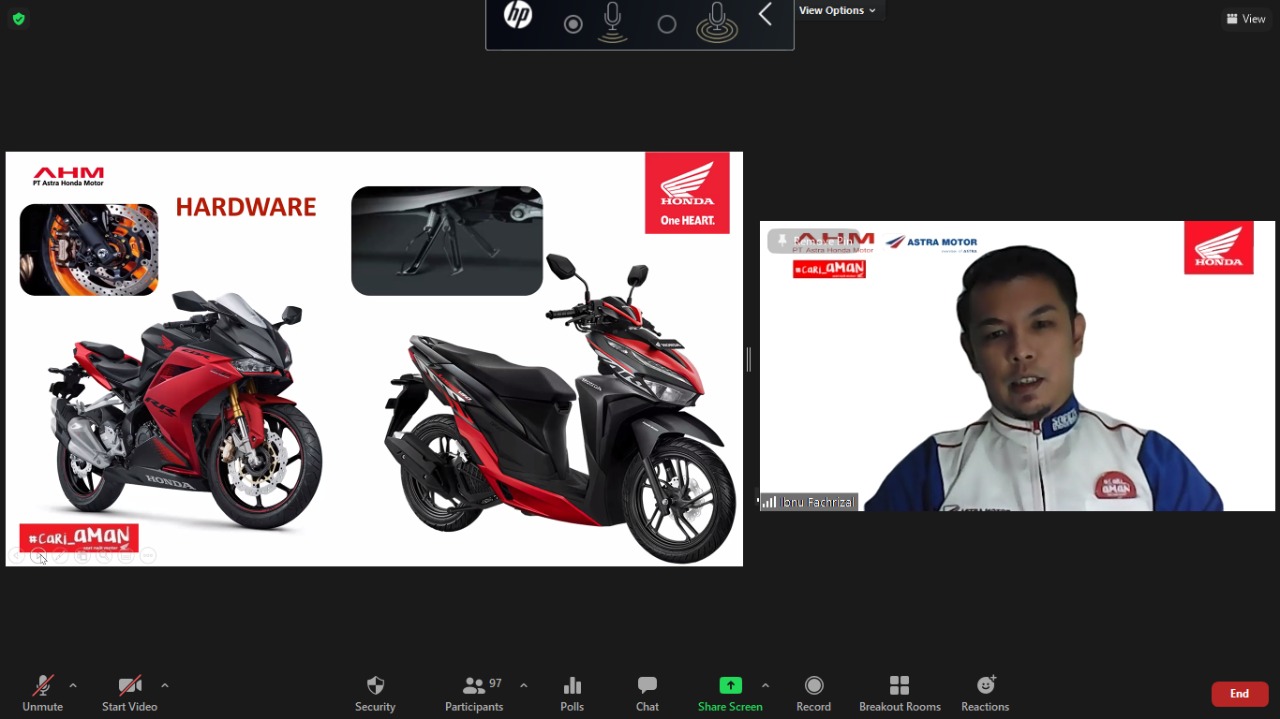The height and width of the screenshot is (719, 1280).
Task: Click the #Cari_Aman badge on the slide
Action: click(79, 538)
